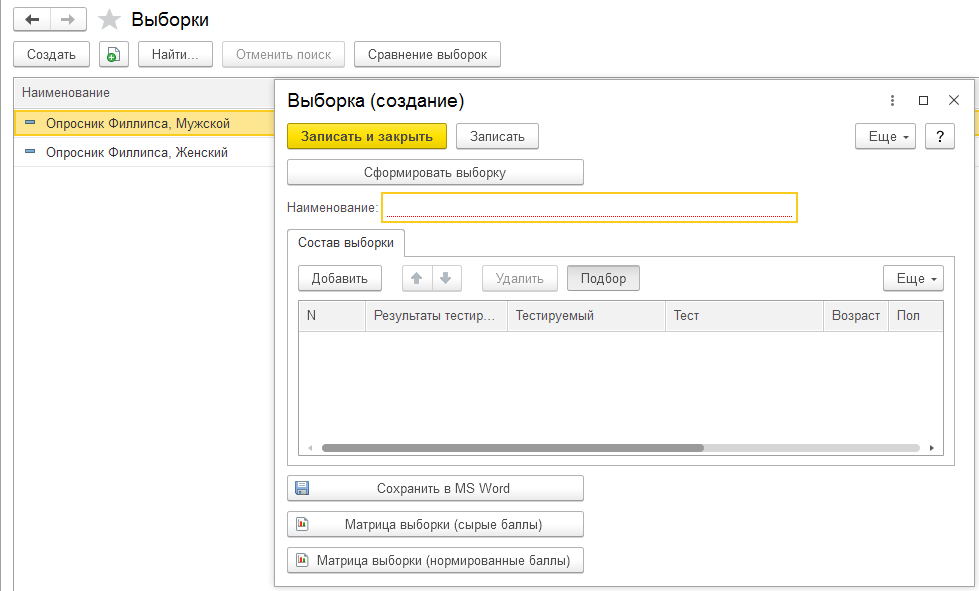Viewport: 979px width, 591px height.
Task: Switch to the Состав выборки tab
Action: click(346, 242)
